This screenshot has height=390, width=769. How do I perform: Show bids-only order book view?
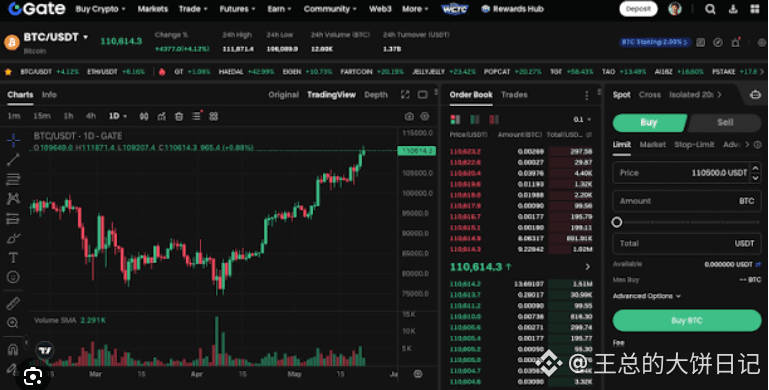(x=474, y=119)
